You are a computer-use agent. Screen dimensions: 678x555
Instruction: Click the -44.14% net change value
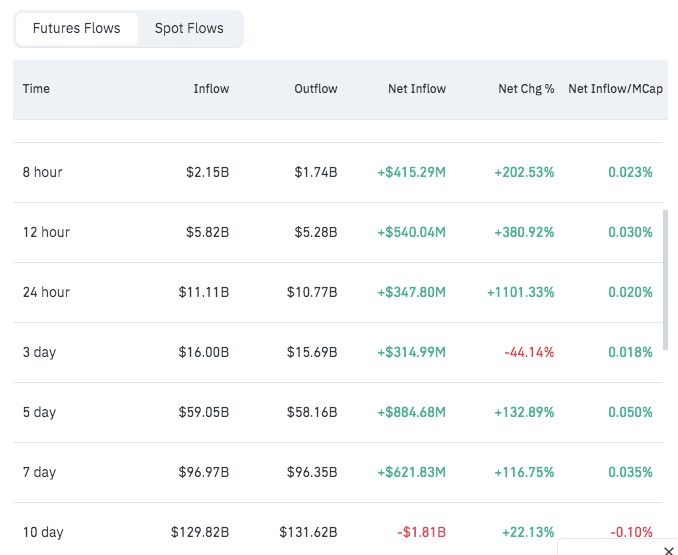[529, 352]
